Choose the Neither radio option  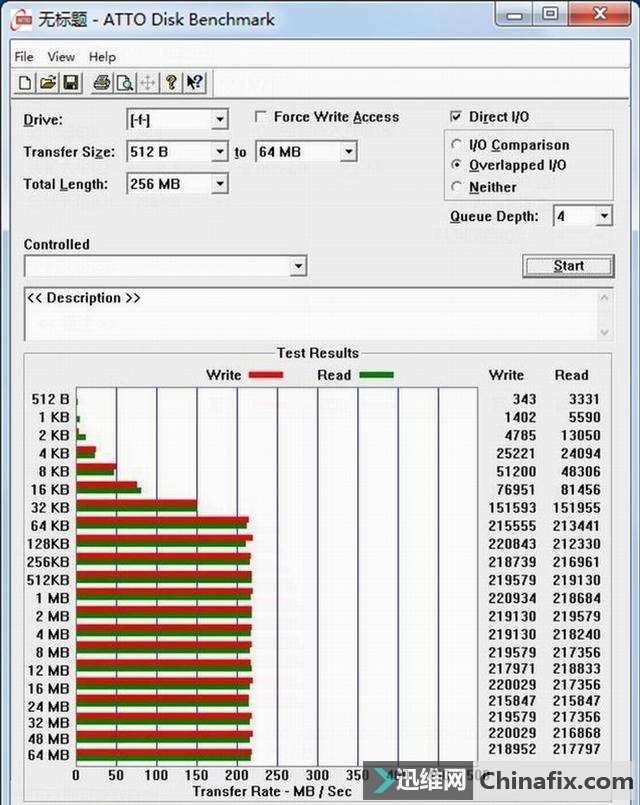click(x=456, y=187)
